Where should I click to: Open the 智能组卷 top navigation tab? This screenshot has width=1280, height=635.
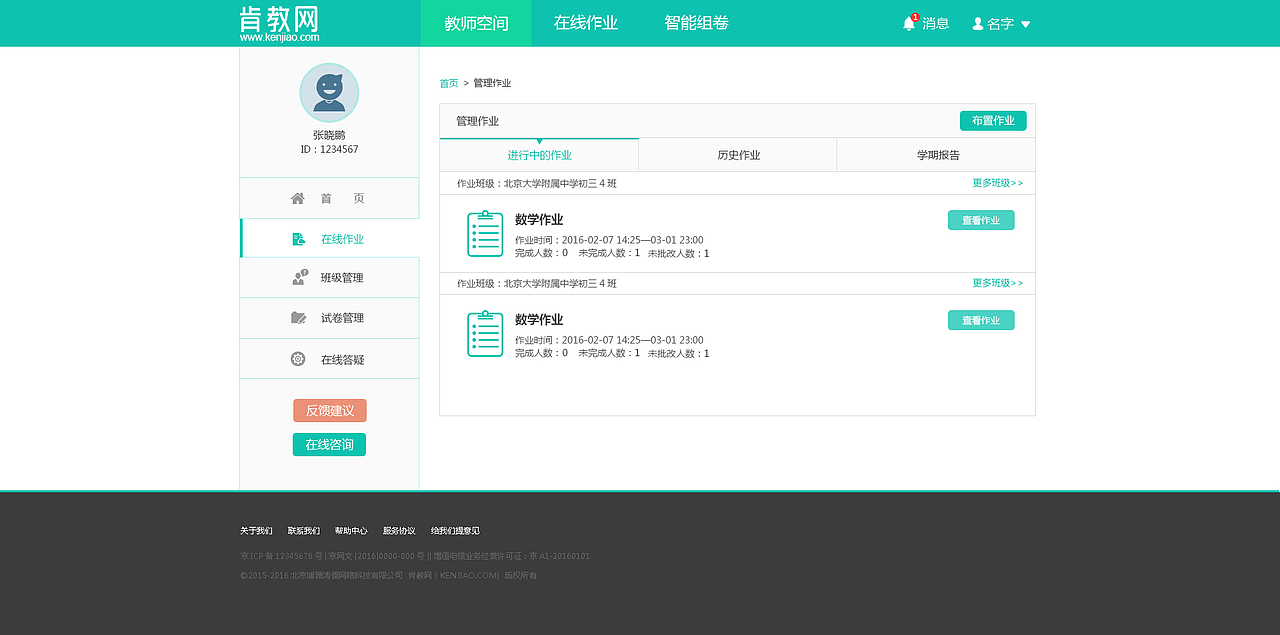coord(697,23)
